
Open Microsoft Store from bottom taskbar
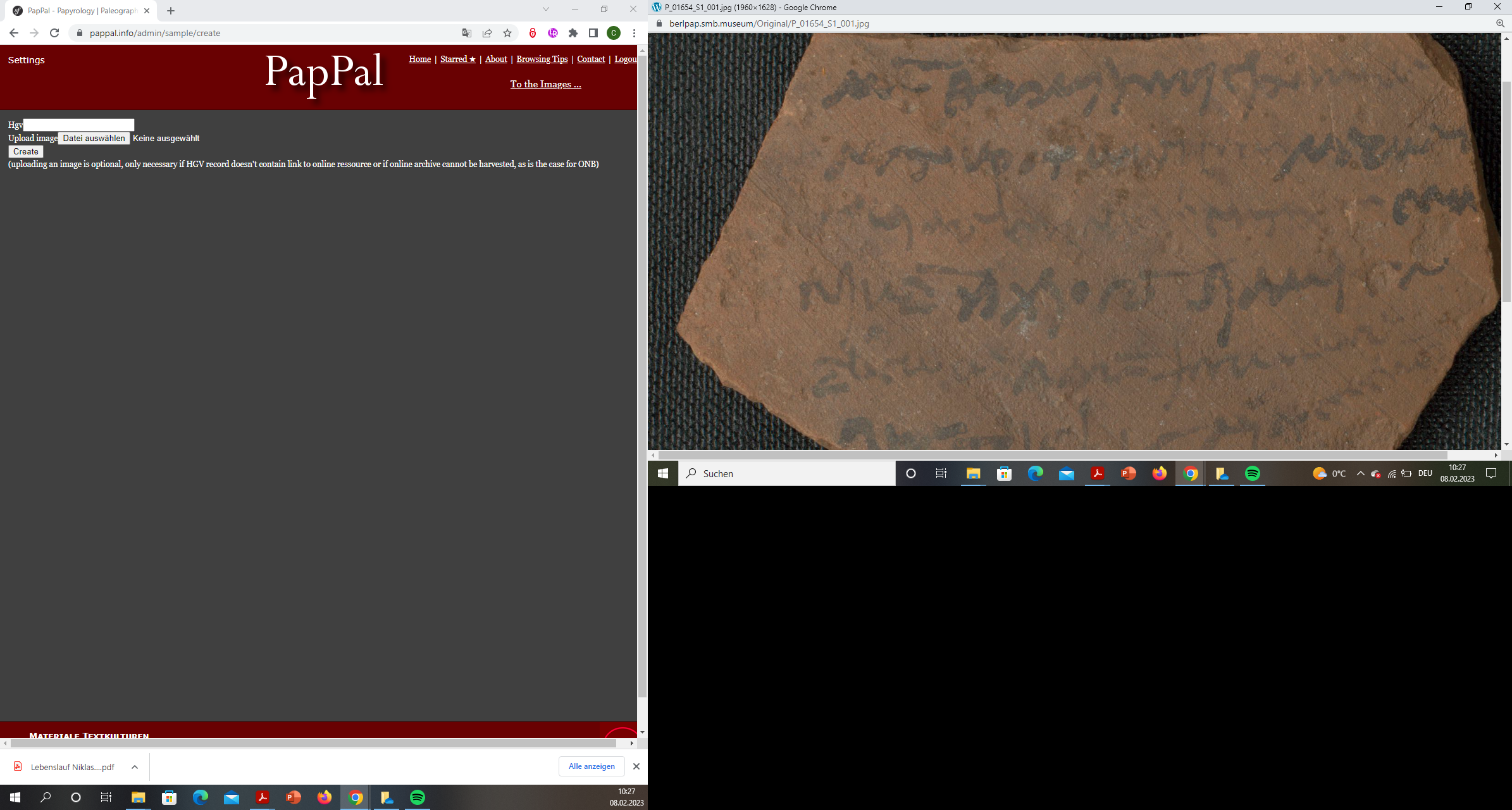[169, 797]
